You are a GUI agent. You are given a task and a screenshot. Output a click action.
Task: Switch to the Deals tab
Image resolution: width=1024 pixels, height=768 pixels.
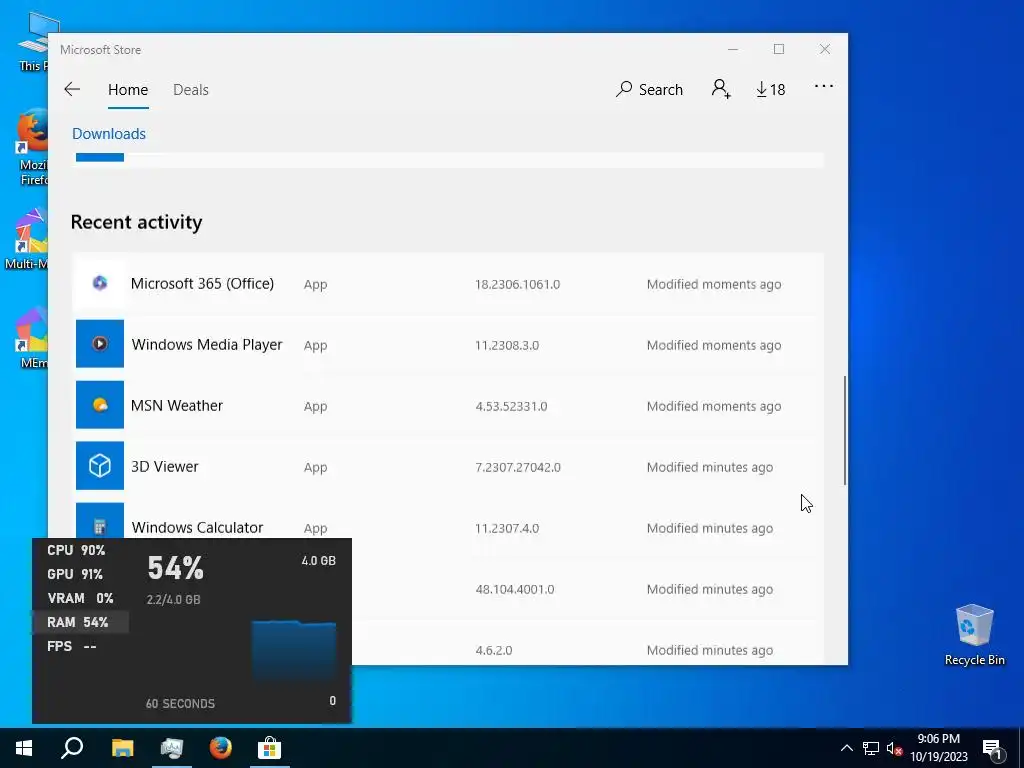point(191,89)
